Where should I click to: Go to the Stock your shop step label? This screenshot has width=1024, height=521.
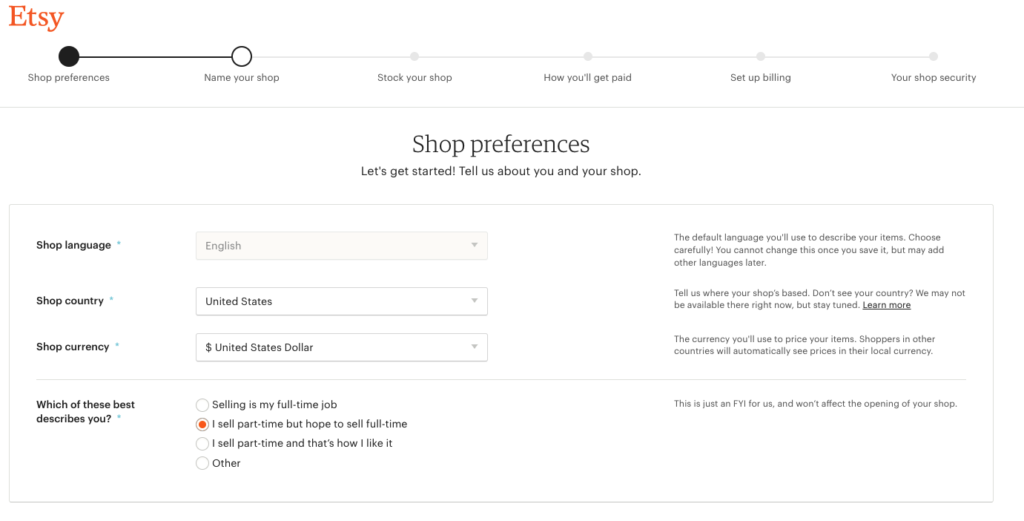click(415, 78)
